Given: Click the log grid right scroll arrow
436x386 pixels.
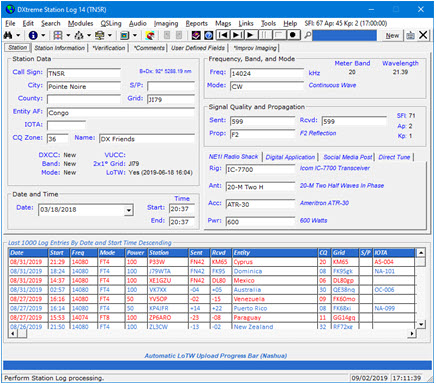Looking at the screenshot, I should pos(412,333).
